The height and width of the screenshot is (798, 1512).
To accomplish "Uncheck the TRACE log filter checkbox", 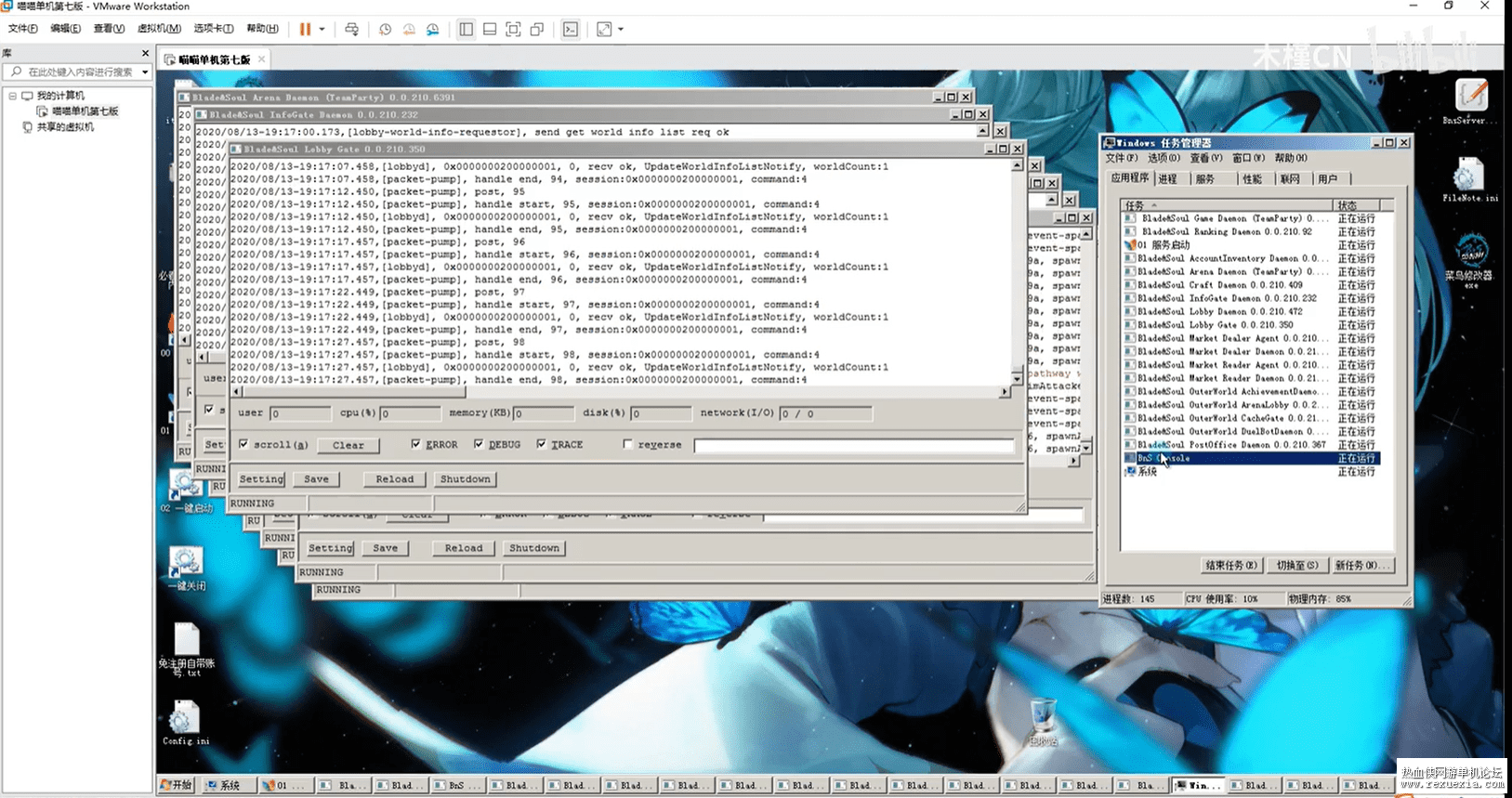I will pyautogui.click(x=541, y=444).
